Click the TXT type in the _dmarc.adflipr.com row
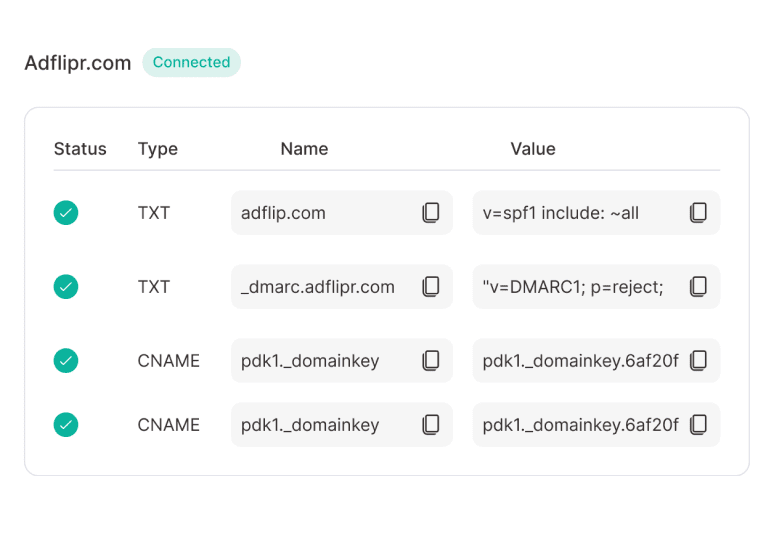The height and width of the screenshot is (540, 774). point(154,287)
